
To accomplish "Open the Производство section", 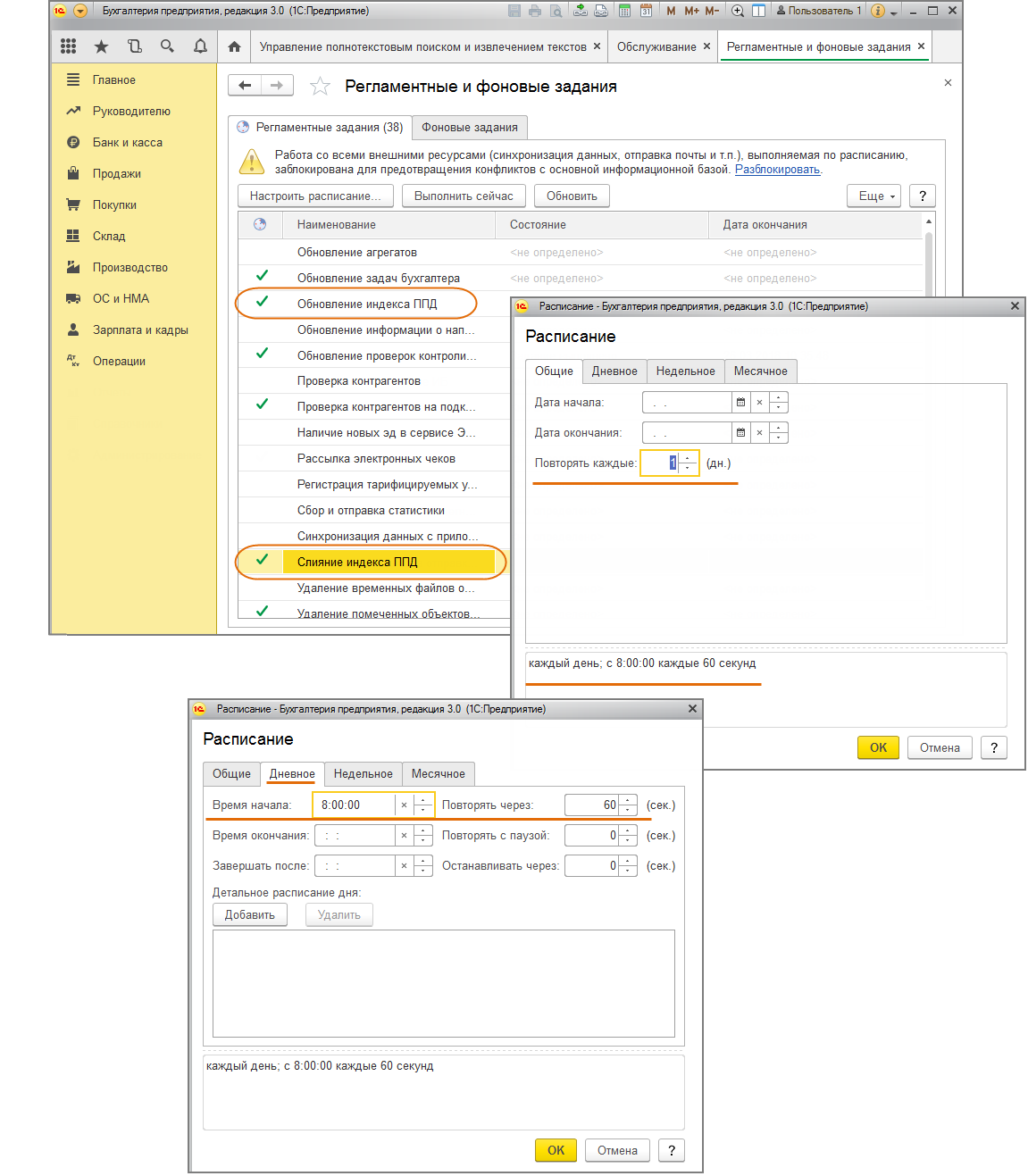I will 130,267.
